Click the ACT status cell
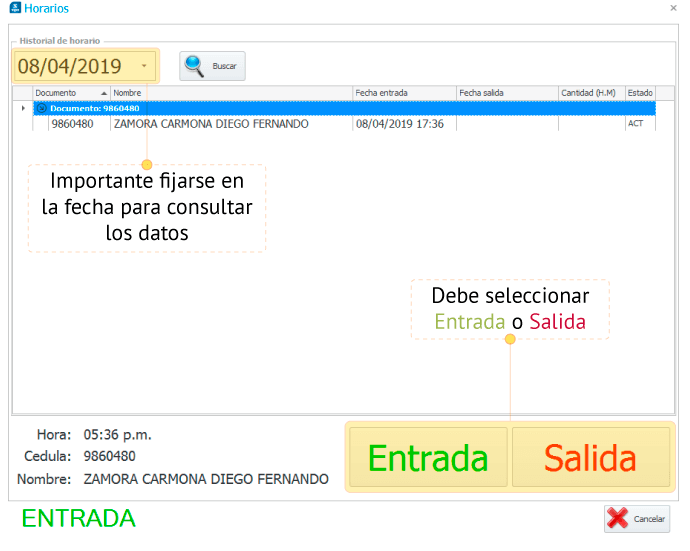Screen dimensions: 690x551 [640, 124]
